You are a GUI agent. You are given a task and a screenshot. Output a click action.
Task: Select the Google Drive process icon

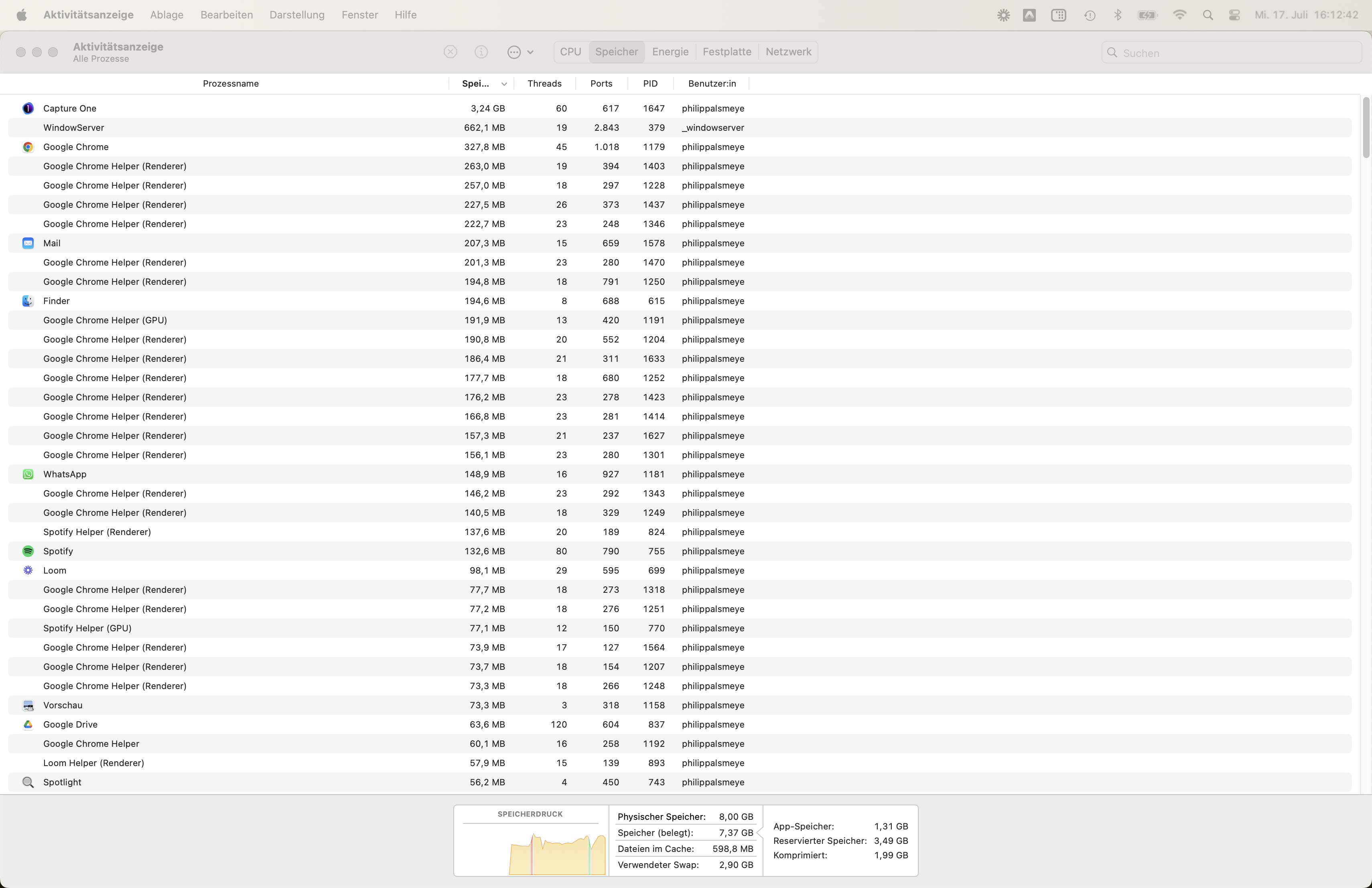28,724
